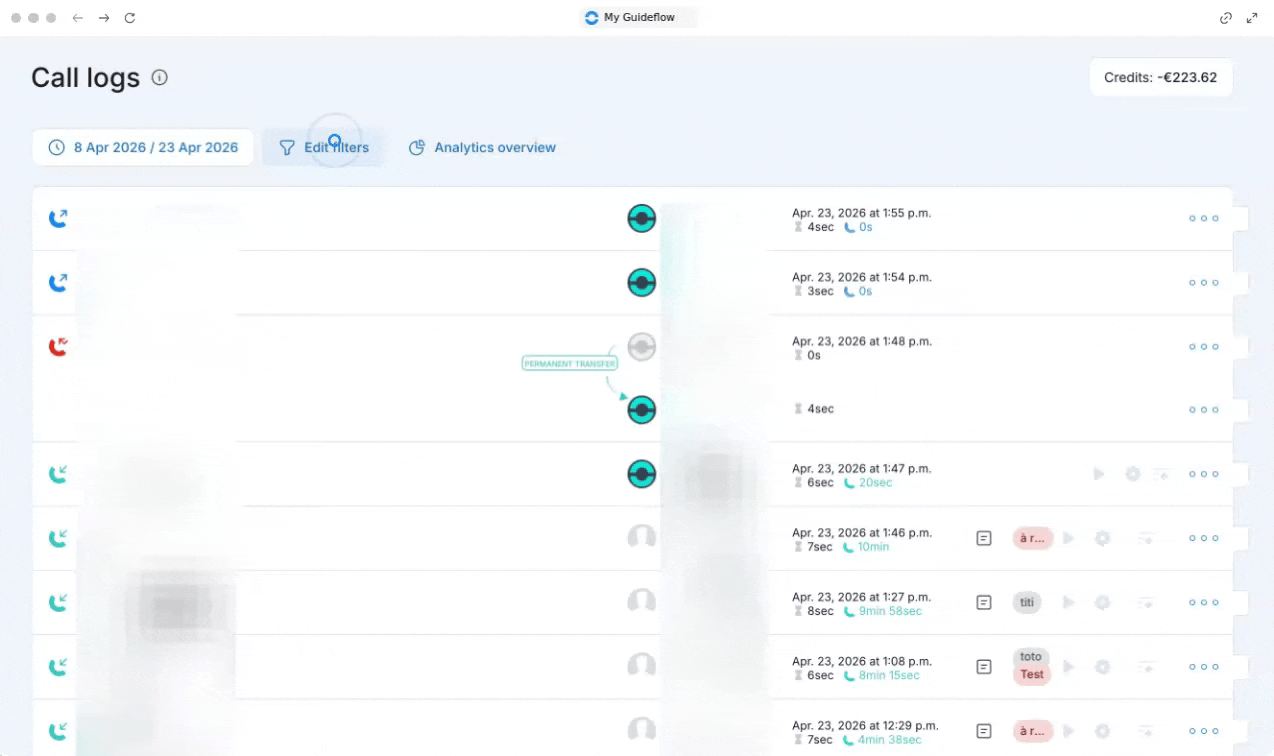Click the 'titi' tag on the 1:27 p.m. call
Image resolution: width=1274 pixels, height=756 pixels.
point(1026,602)
